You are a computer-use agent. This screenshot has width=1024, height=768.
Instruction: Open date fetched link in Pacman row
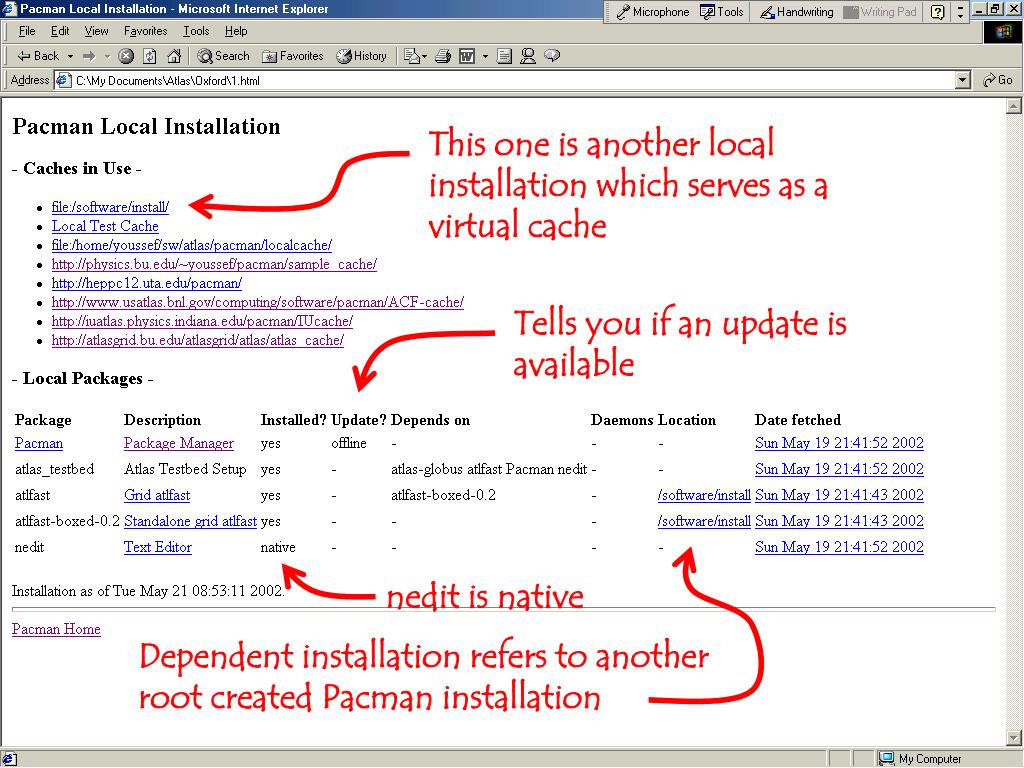coord(839,443)
